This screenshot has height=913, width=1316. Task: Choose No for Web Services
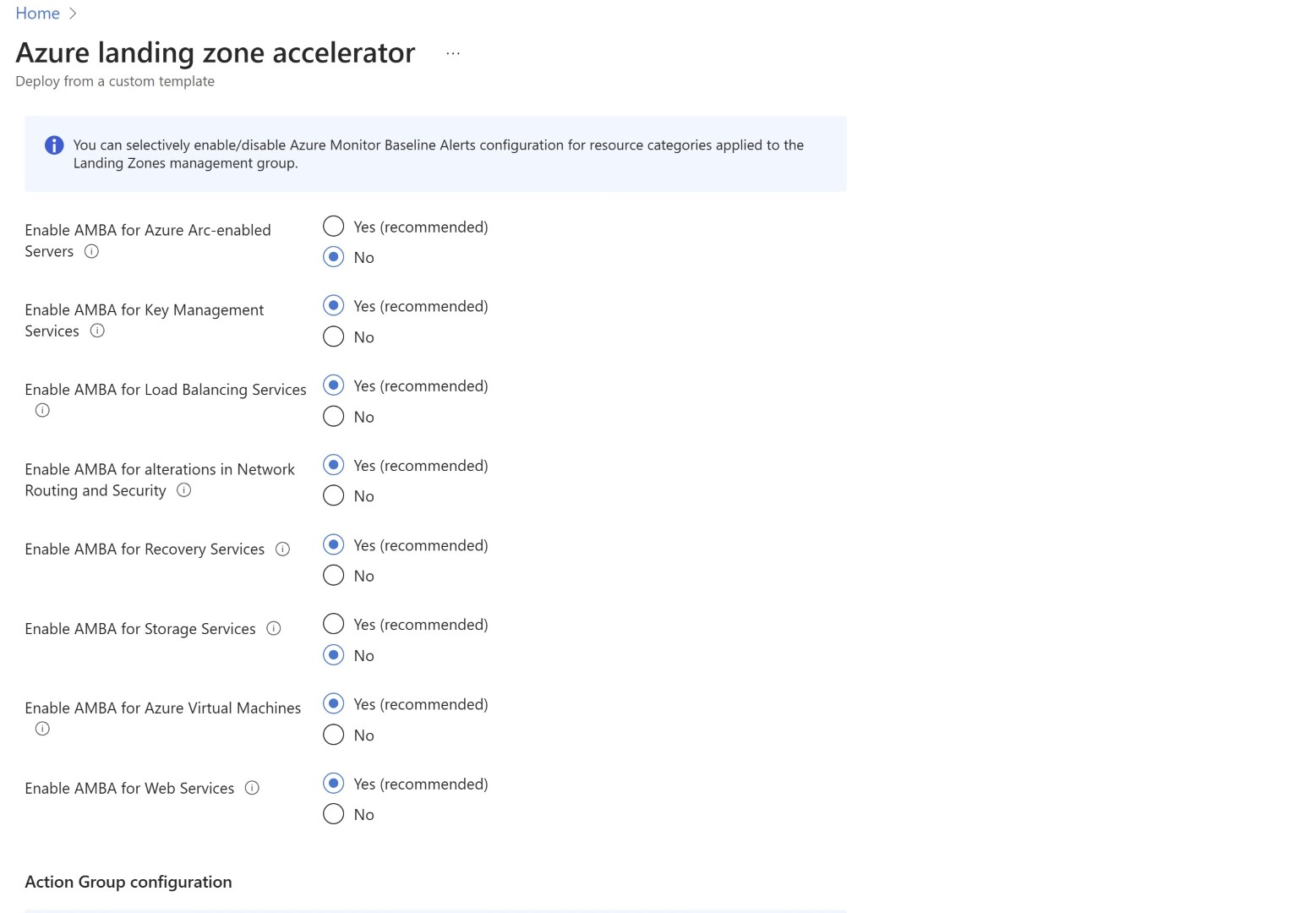334,814
